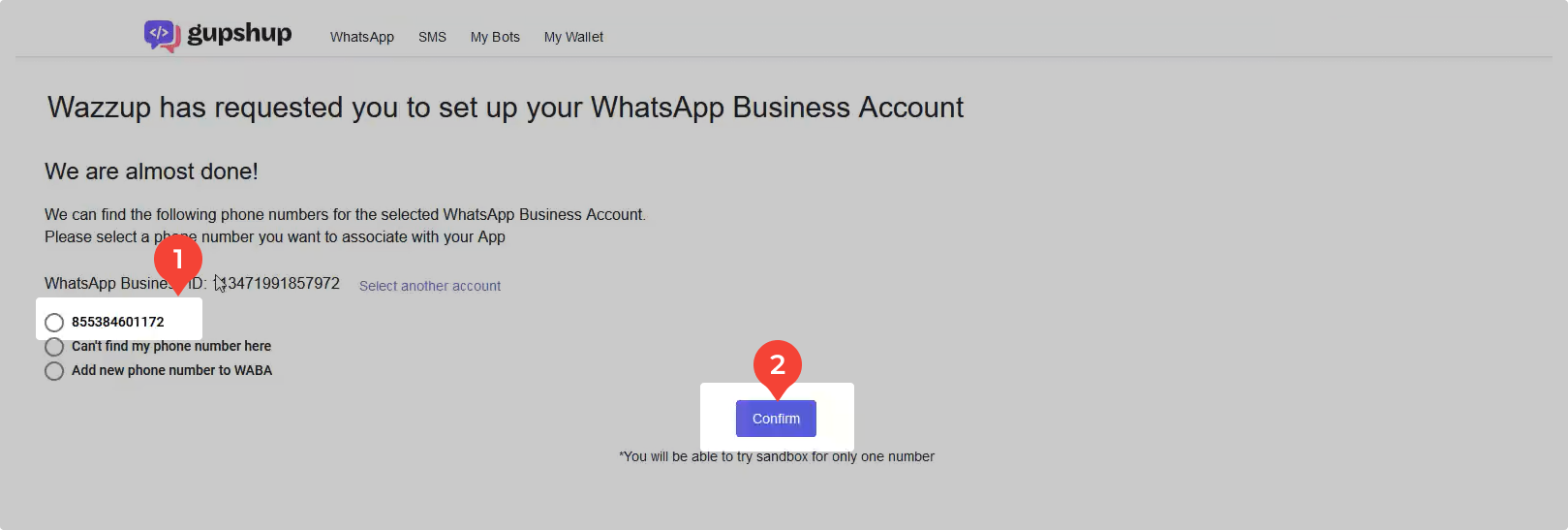The width and height of the screenshot is (1568, 530).
Task: Click the "Select another account" link
Action: point(430,286)
